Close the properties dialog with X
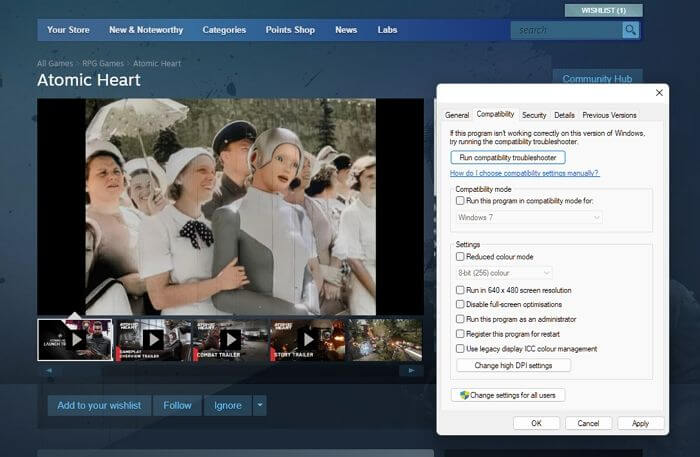This screenshot has width=700, height=457. tap(659, 92)
